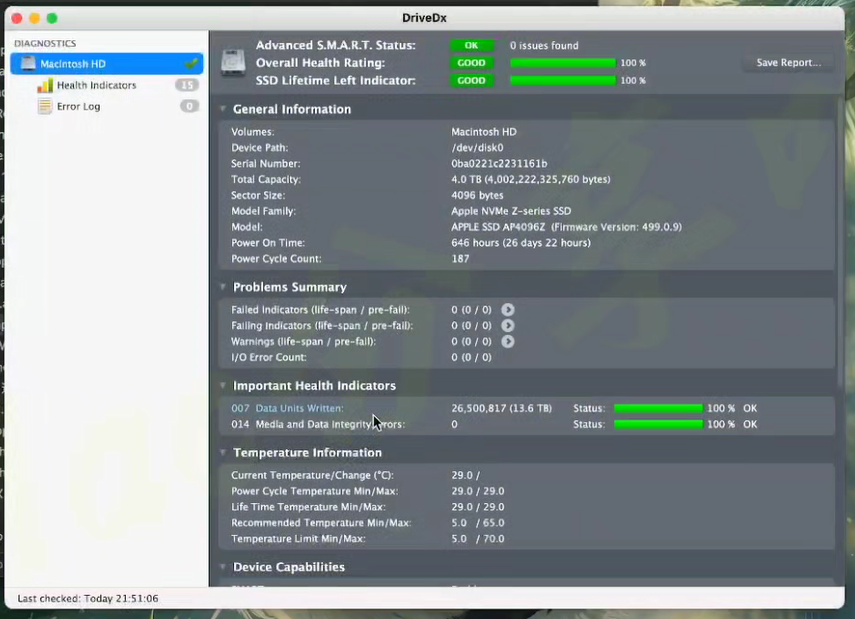Click the 0 badge next to Error Log

pyautogui.click(x=189, y=106)
